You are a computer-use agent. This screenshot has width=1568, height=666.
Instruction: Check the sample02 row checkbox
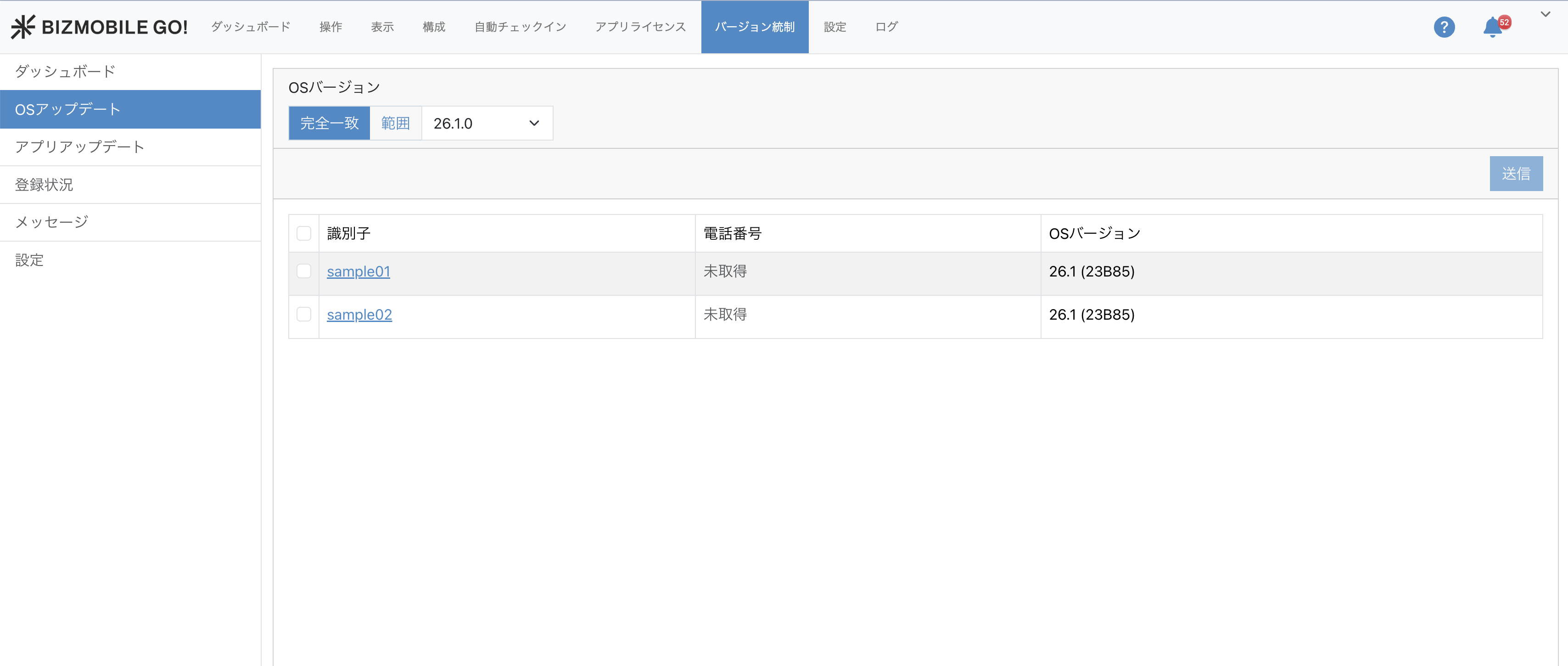coord(304,315)
